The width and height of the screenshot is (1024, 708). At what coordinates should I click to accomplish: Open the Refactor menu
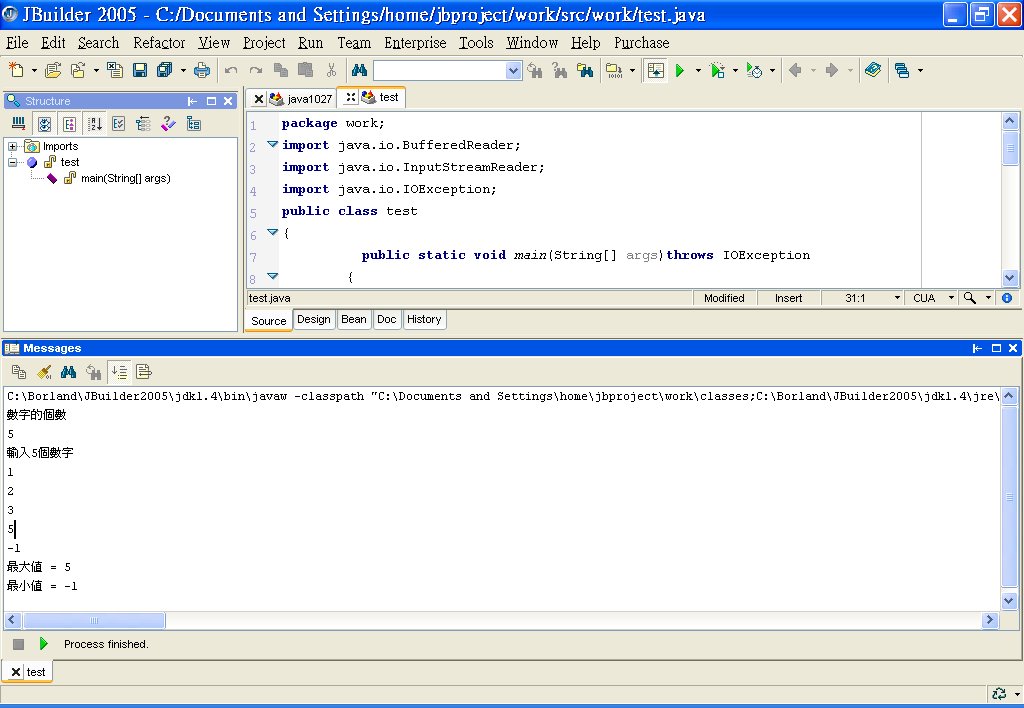159,42
